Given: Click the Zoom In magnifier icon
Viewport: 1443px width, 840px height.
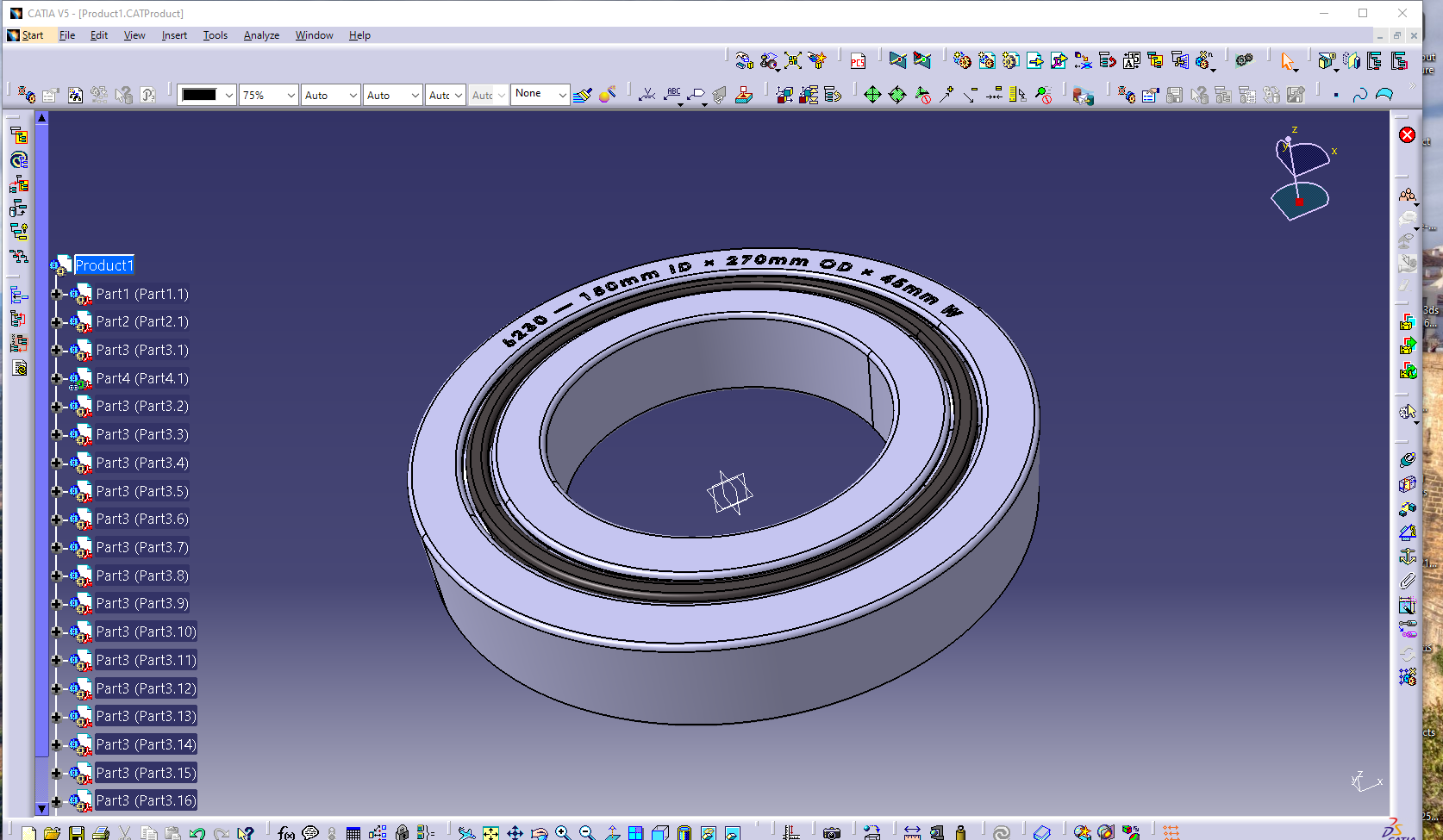Looking at the screenshot, I should [x=563, y=833].
